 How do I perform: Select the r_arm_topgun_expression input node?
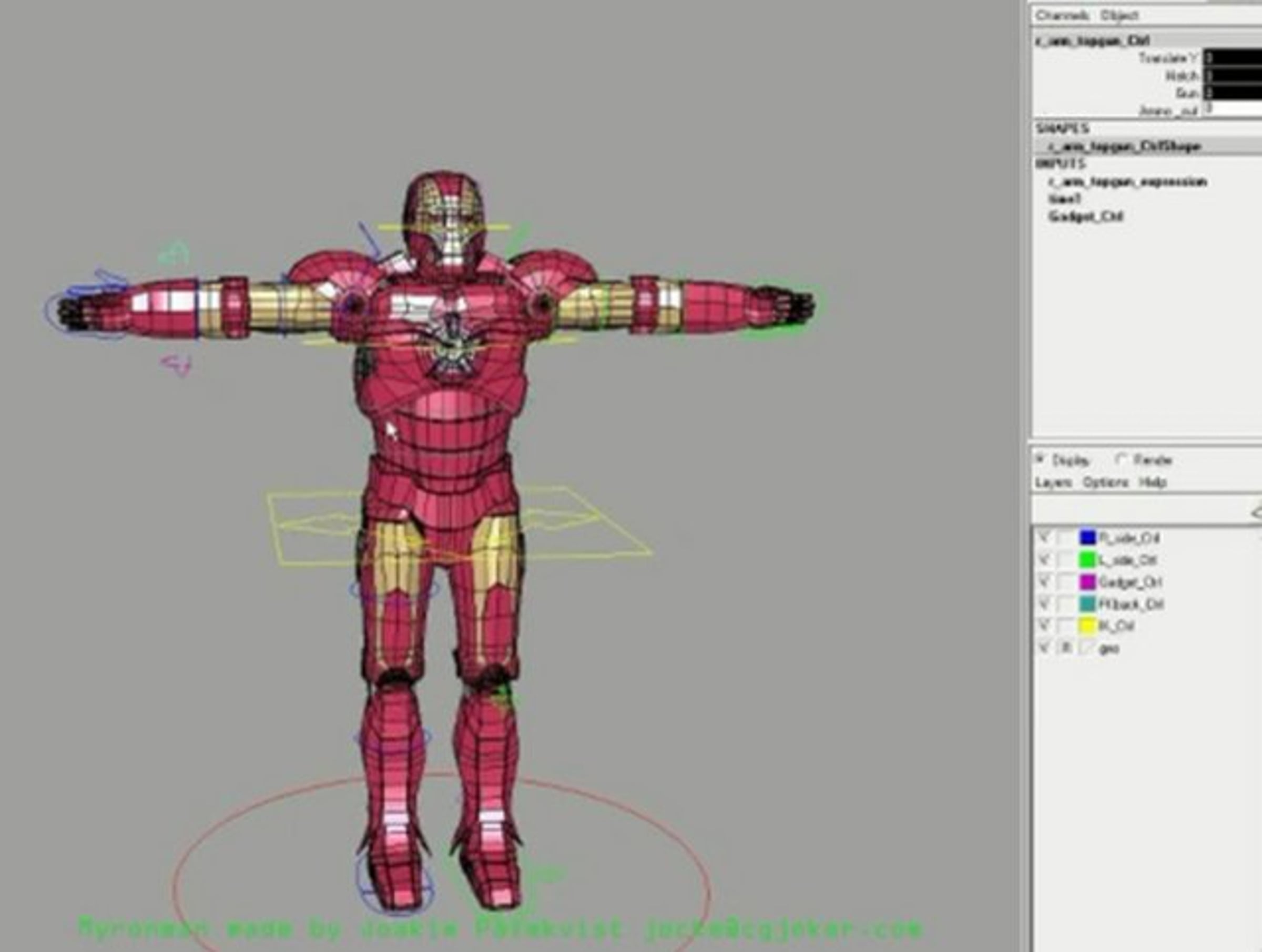[x=1127, y=182]
